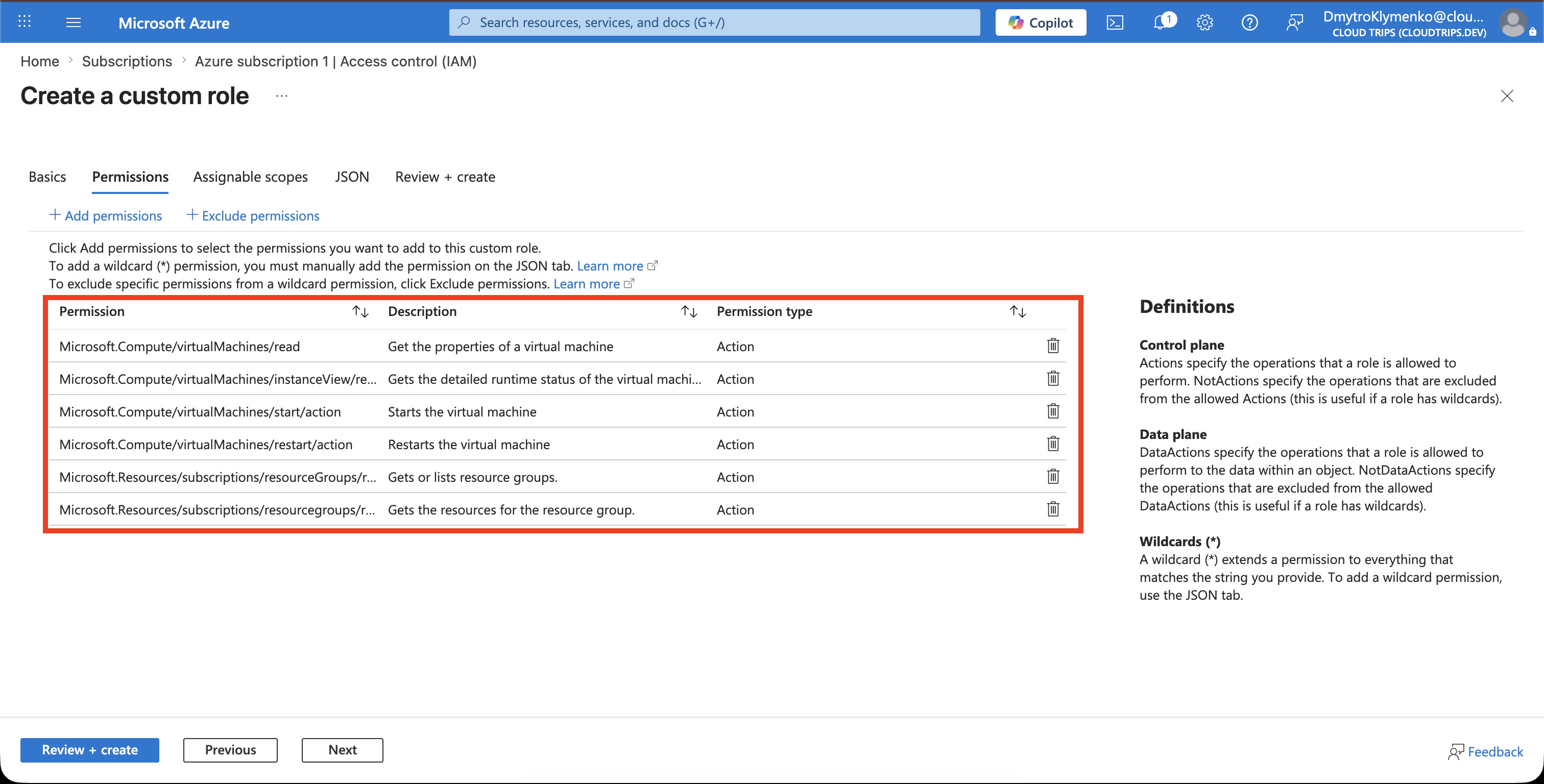Click the Wildcards (*) heading
1544x784 pixels.
pos(1179,541)
